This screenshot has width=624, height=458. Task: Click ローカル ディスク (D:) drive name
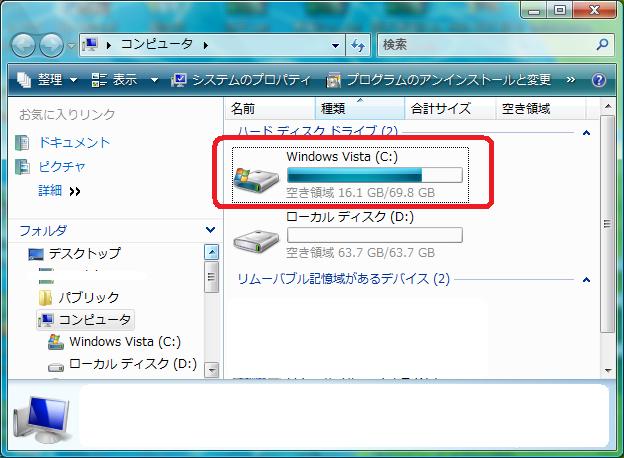coord(350,217)
